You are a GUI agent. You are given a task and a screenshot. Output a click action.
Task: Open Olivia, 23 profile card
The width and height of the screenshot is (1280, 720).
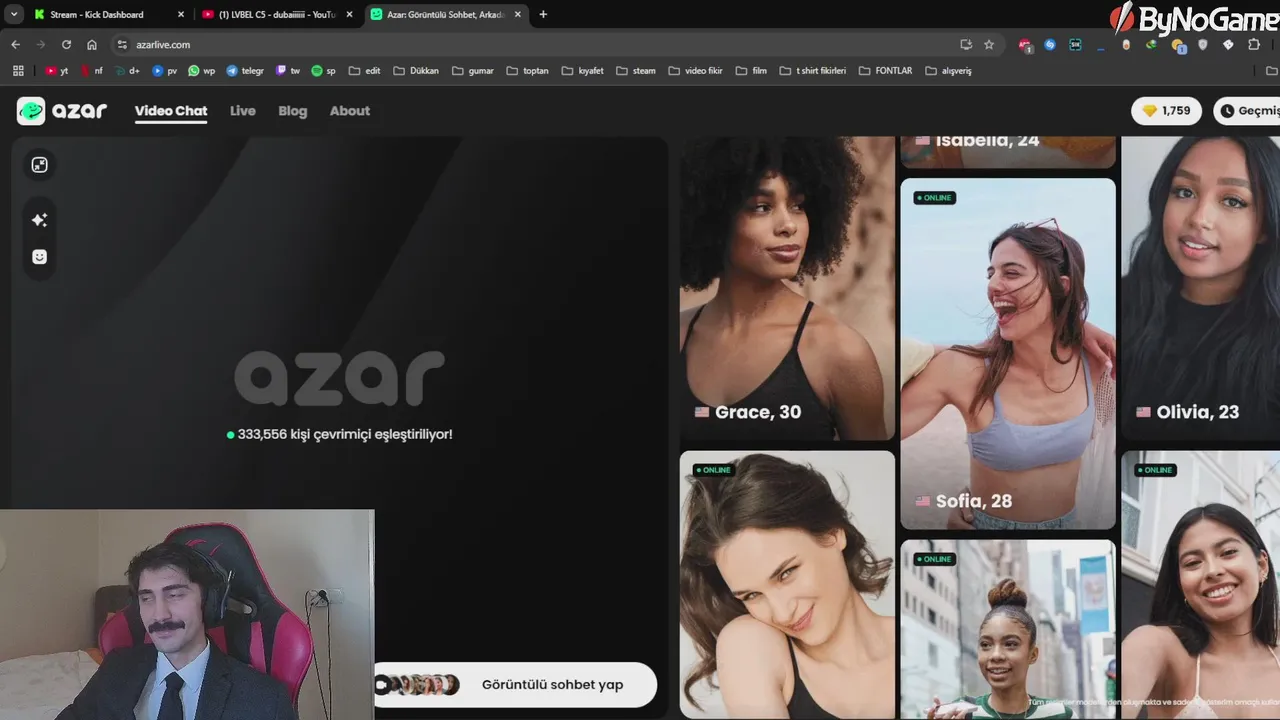tap(1200, 288)
